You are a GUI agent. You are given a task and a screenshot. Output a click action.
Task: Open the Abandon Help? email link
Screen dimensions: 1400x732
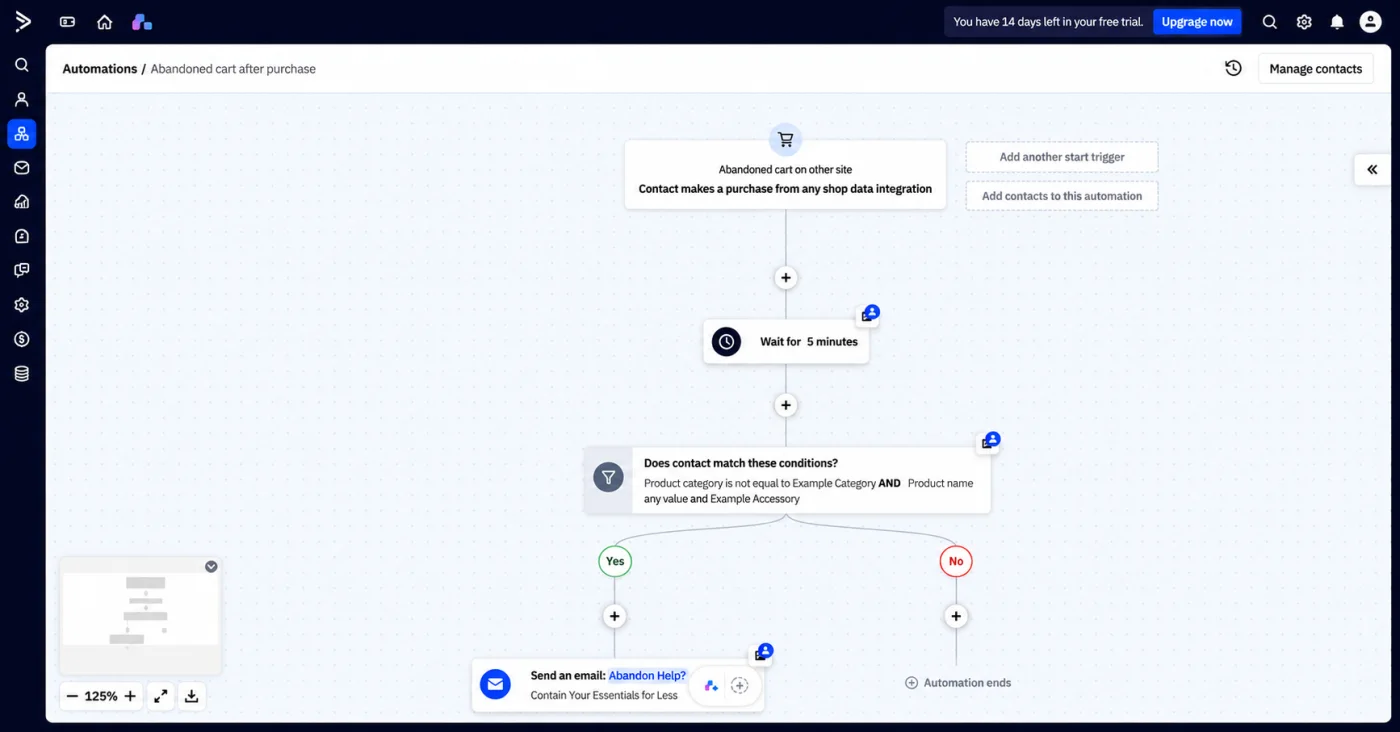pos(648,676)
